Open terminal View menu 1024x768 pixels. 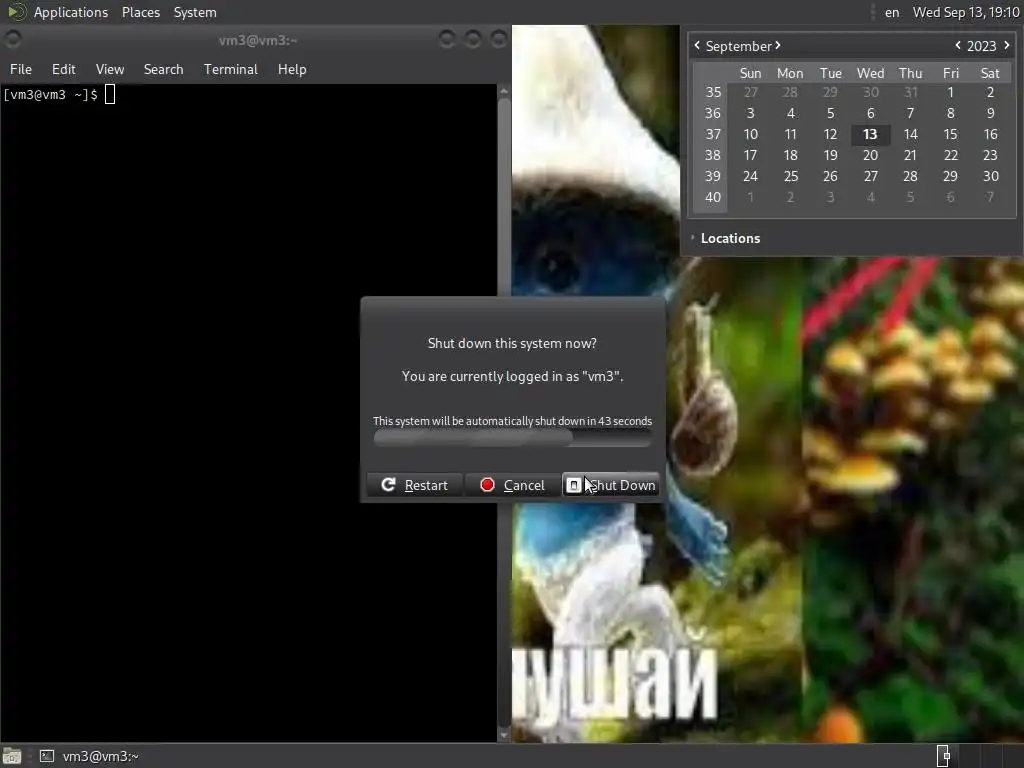point(110,69)
